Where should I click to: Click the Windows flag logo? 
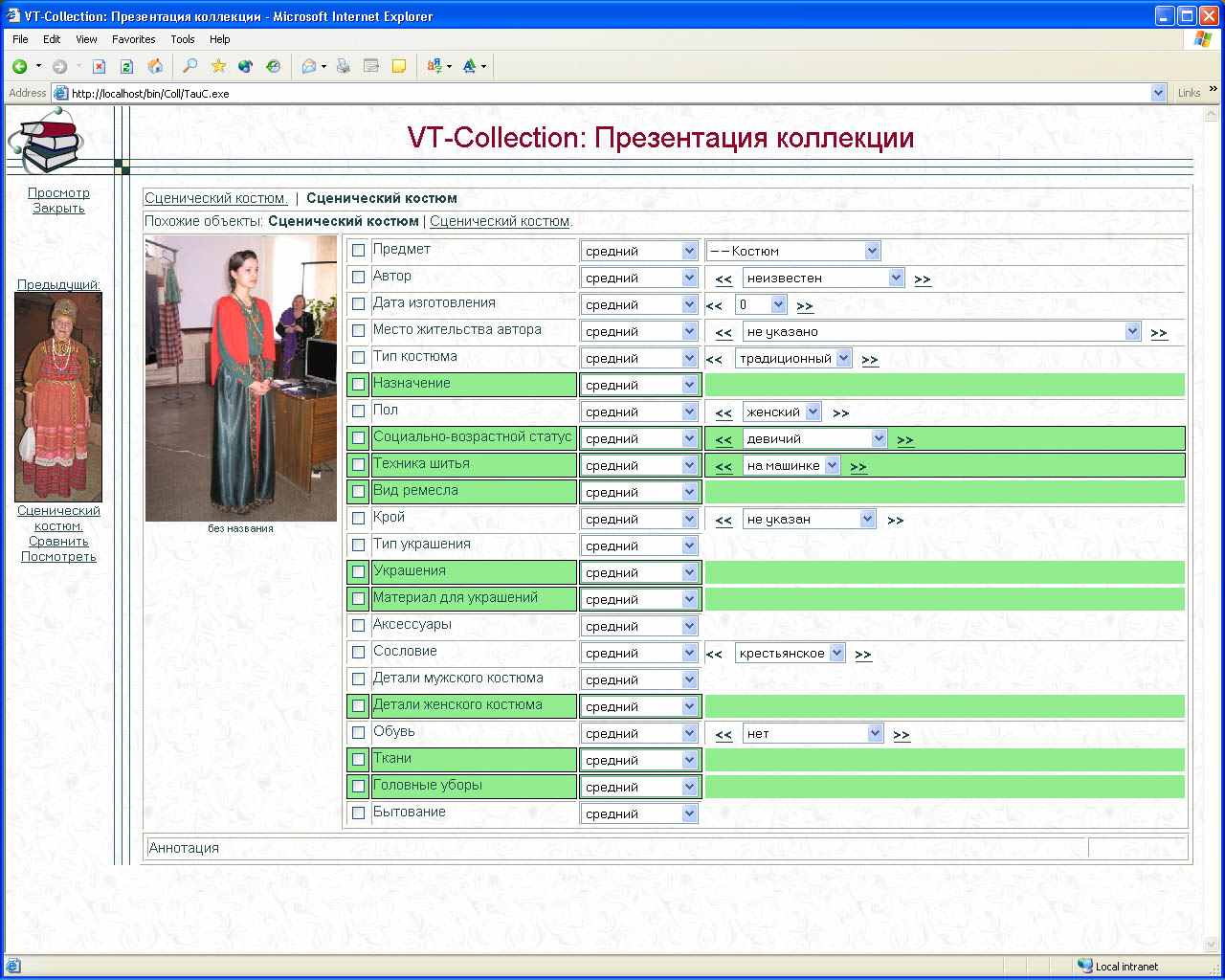point(1203,39)
